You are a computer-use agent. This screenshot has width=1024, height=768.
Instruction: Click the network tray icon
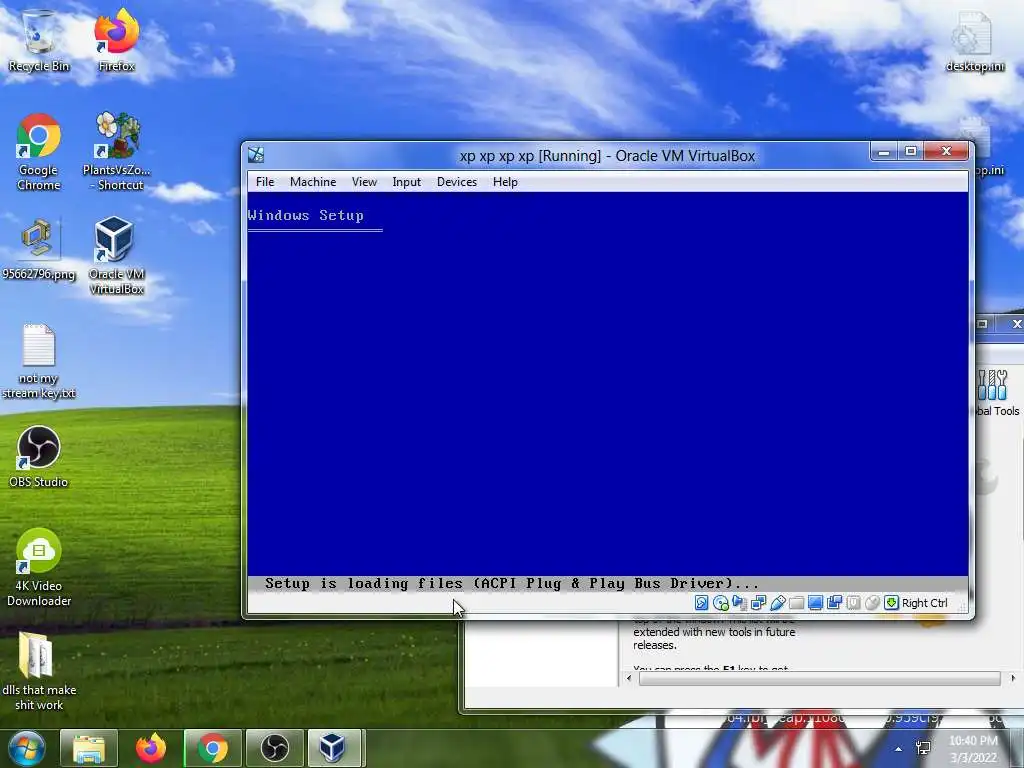pyautogui.click(x=923, y=749)
